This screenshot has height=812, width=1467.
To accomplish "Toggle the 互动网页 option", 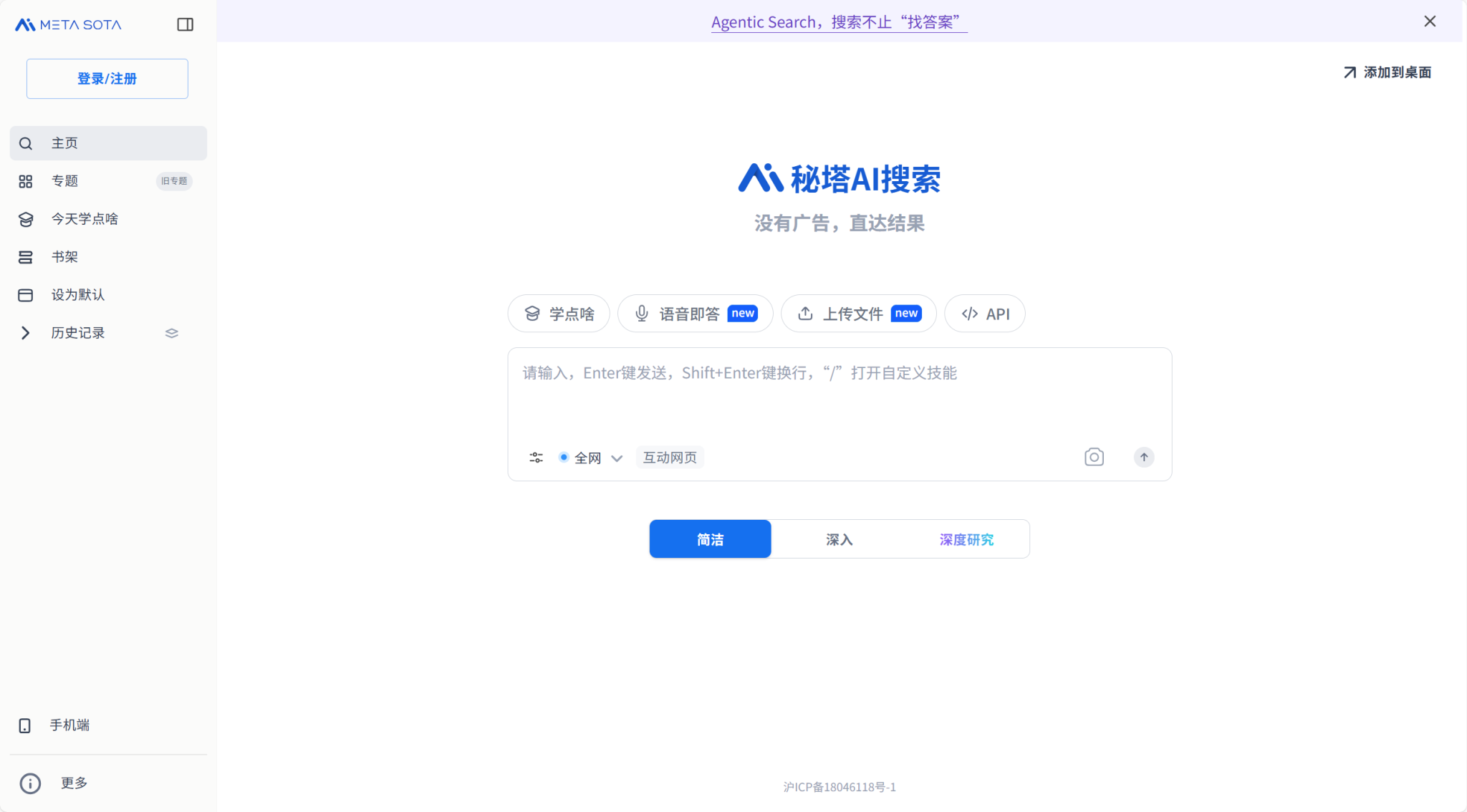I will (x=669, y=457).
